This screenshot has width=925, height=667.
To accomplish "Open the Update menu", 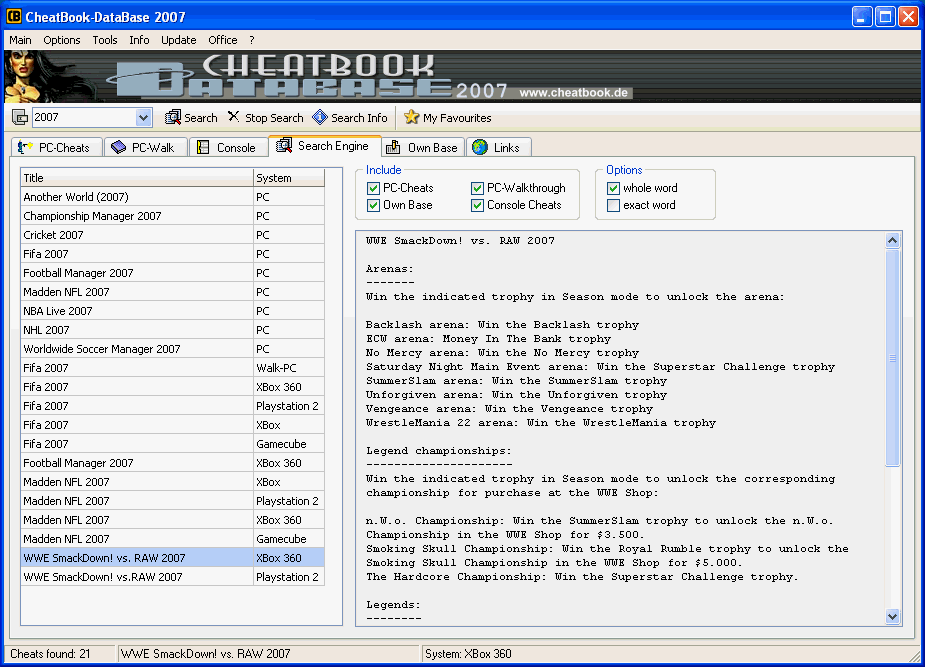I will click(178, 40).
